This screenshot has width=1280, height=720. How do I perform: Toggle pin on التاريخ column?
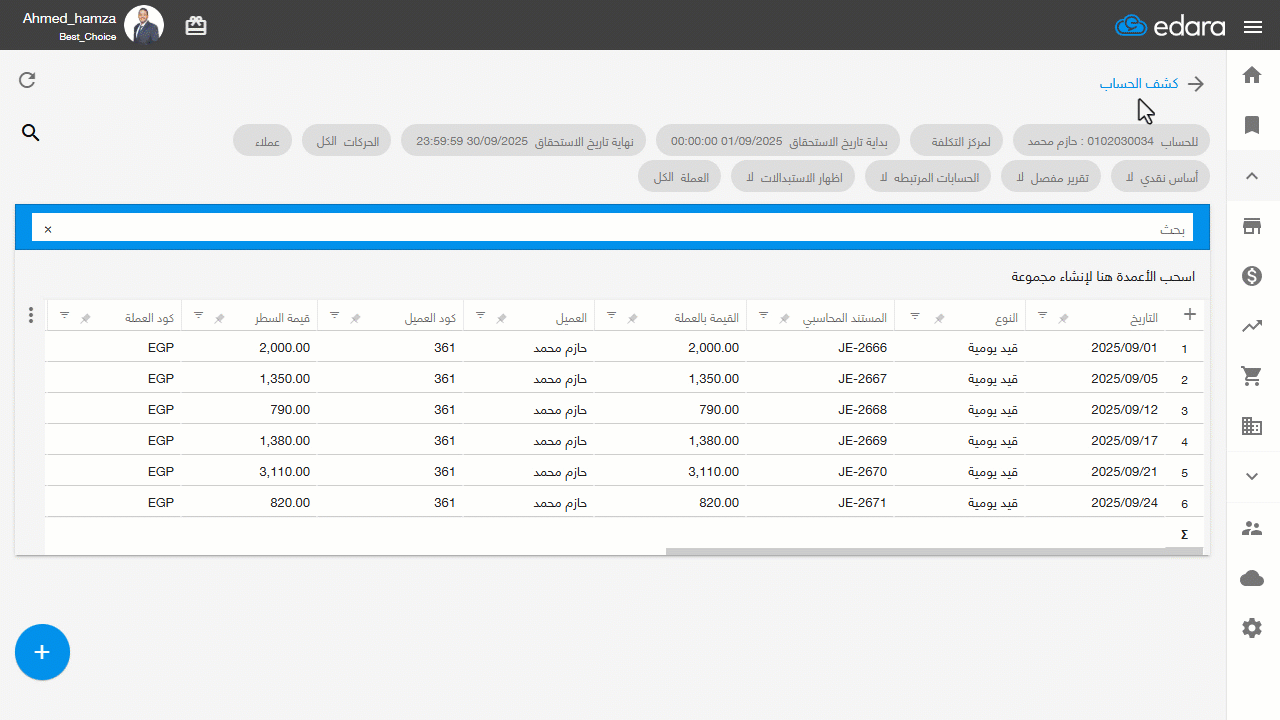click(x=1064, y=318)
